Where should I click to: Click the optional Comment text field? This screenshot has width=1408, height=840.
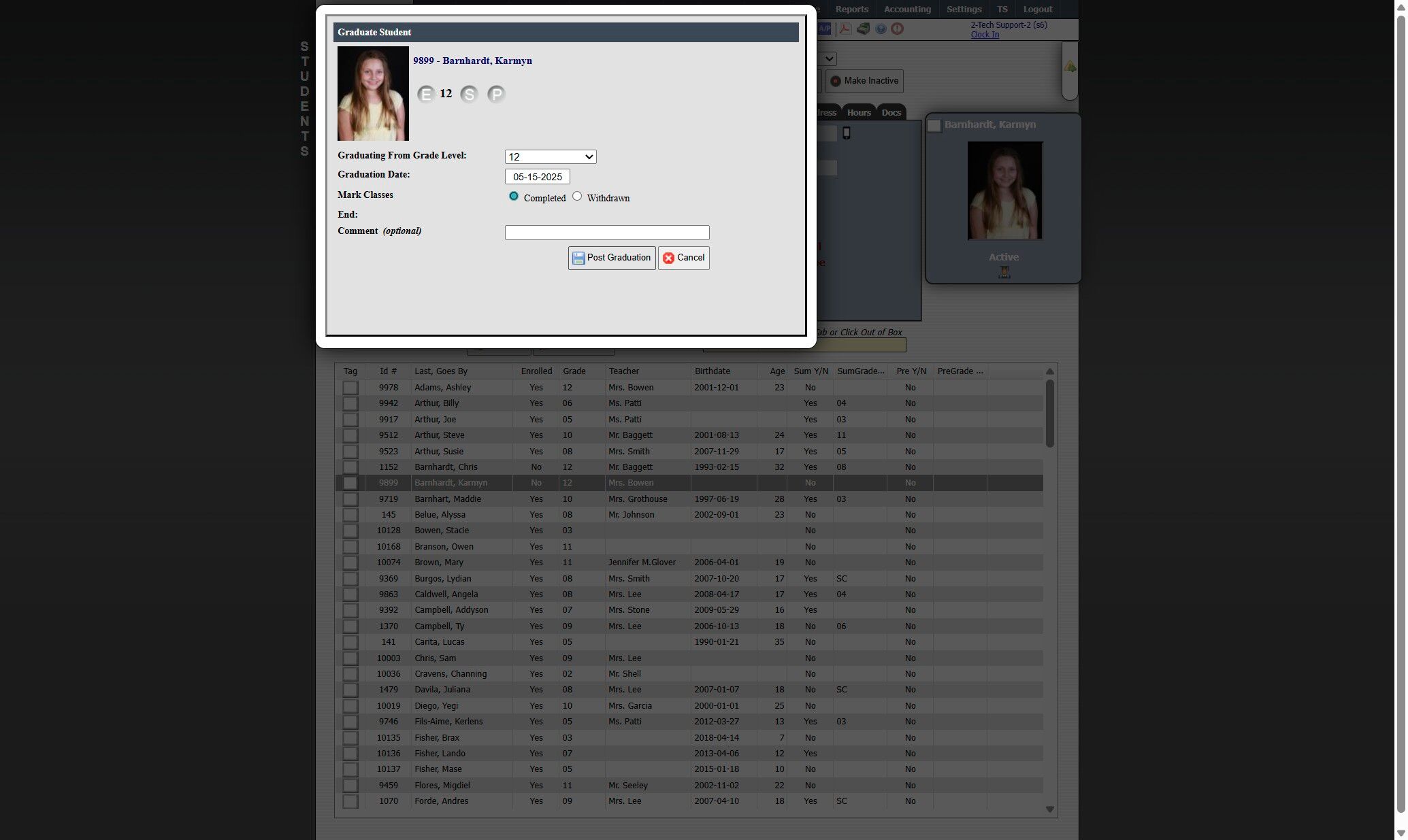click(607, 233)
